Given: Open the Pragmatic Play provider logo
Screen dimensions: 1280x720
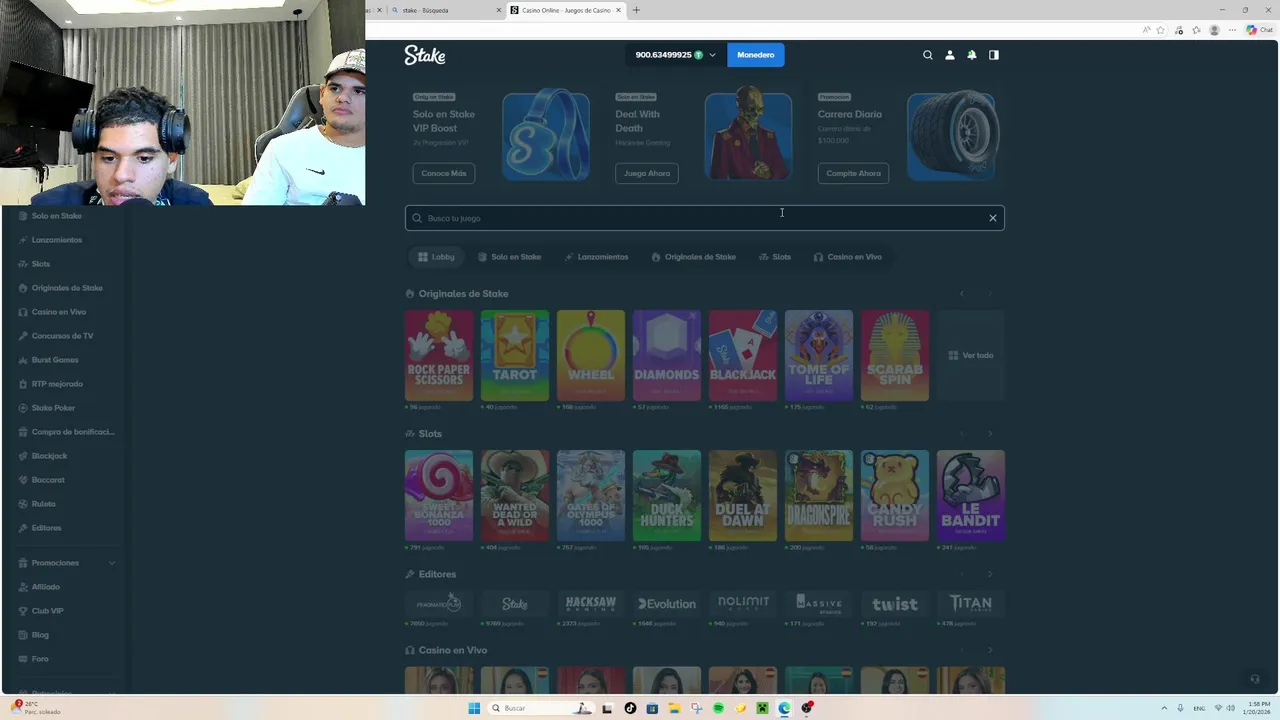Looking at the screenshot, I should (439, 603).
